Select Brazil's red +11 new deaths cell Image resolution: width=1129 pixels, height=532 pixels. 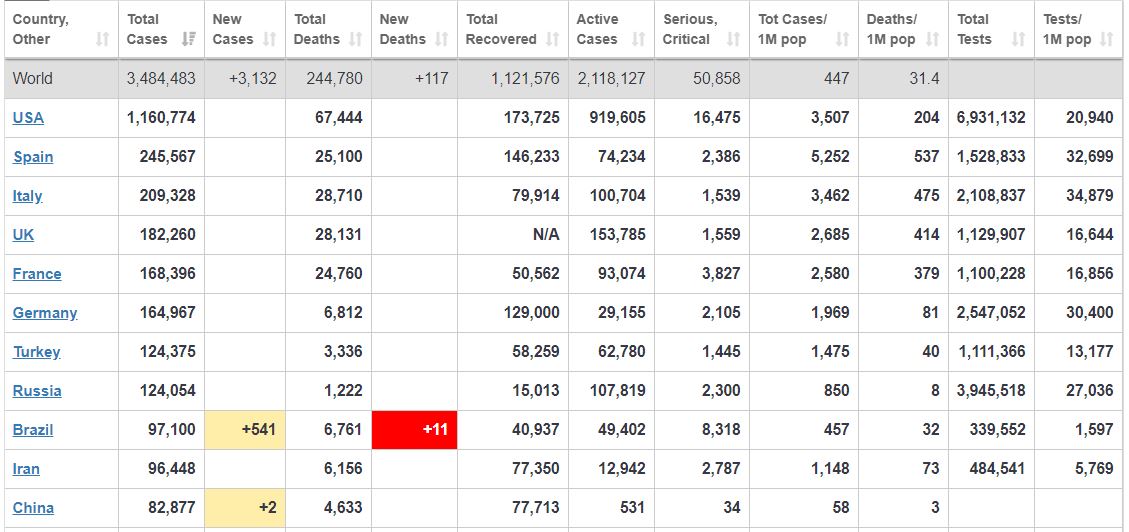[414, 430]
